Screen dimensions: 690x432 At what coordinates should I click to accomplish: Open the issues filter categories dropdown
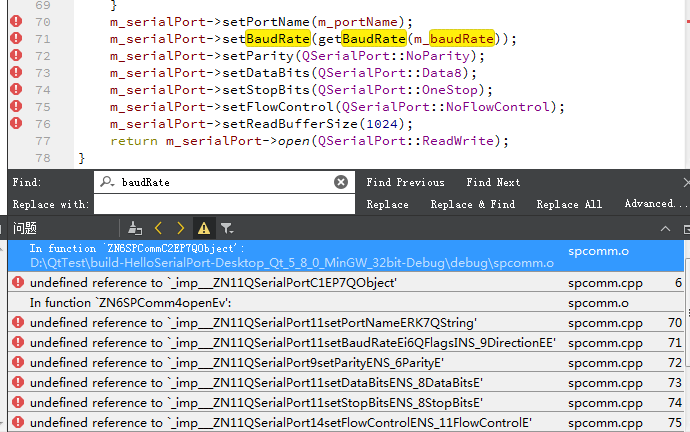(227, 228)
